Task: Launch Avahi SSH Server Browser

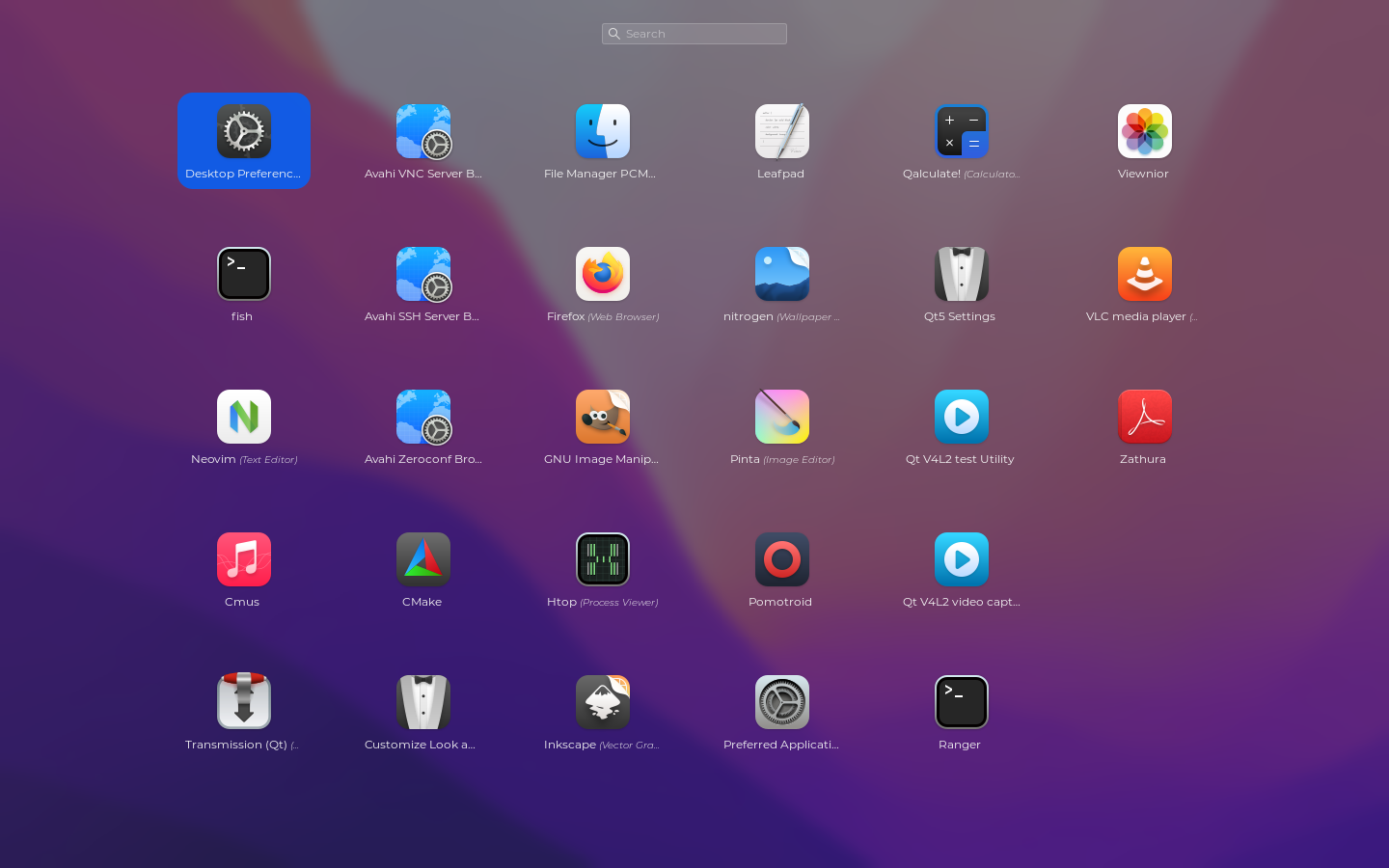Action: coord(423,274)
